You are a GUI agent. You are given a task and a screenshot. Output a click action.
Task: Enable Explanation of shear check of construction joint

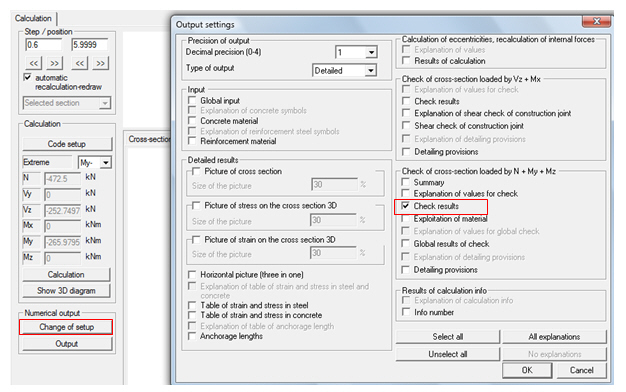406,113
